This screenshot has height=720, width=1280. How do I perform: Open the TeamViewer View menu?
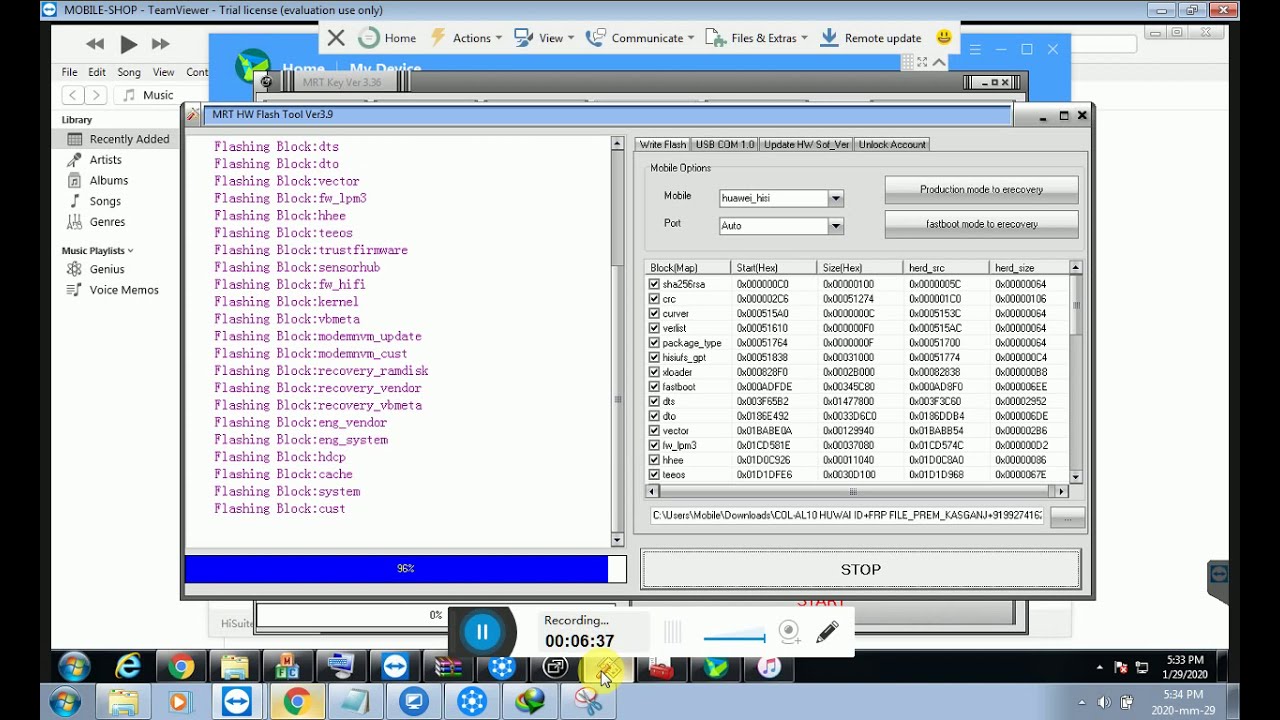[544, 38]
